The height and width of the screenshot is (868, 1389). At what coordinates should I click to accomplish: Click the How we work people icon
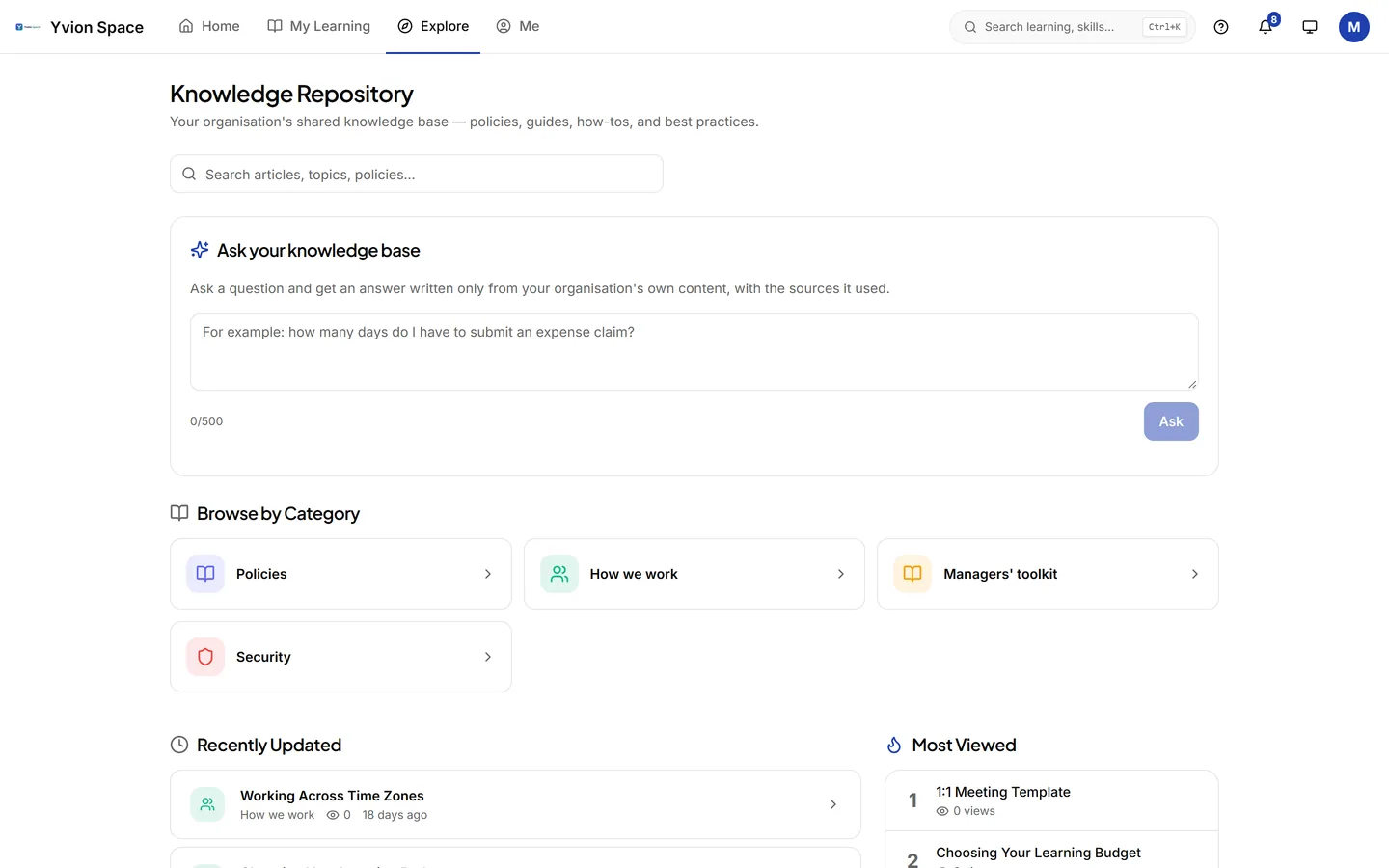click(559, 574)
